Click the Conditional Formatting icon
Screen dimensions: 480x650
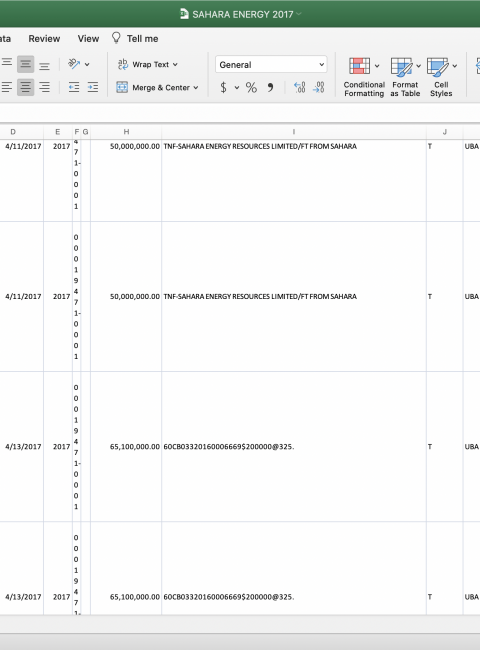359,66
